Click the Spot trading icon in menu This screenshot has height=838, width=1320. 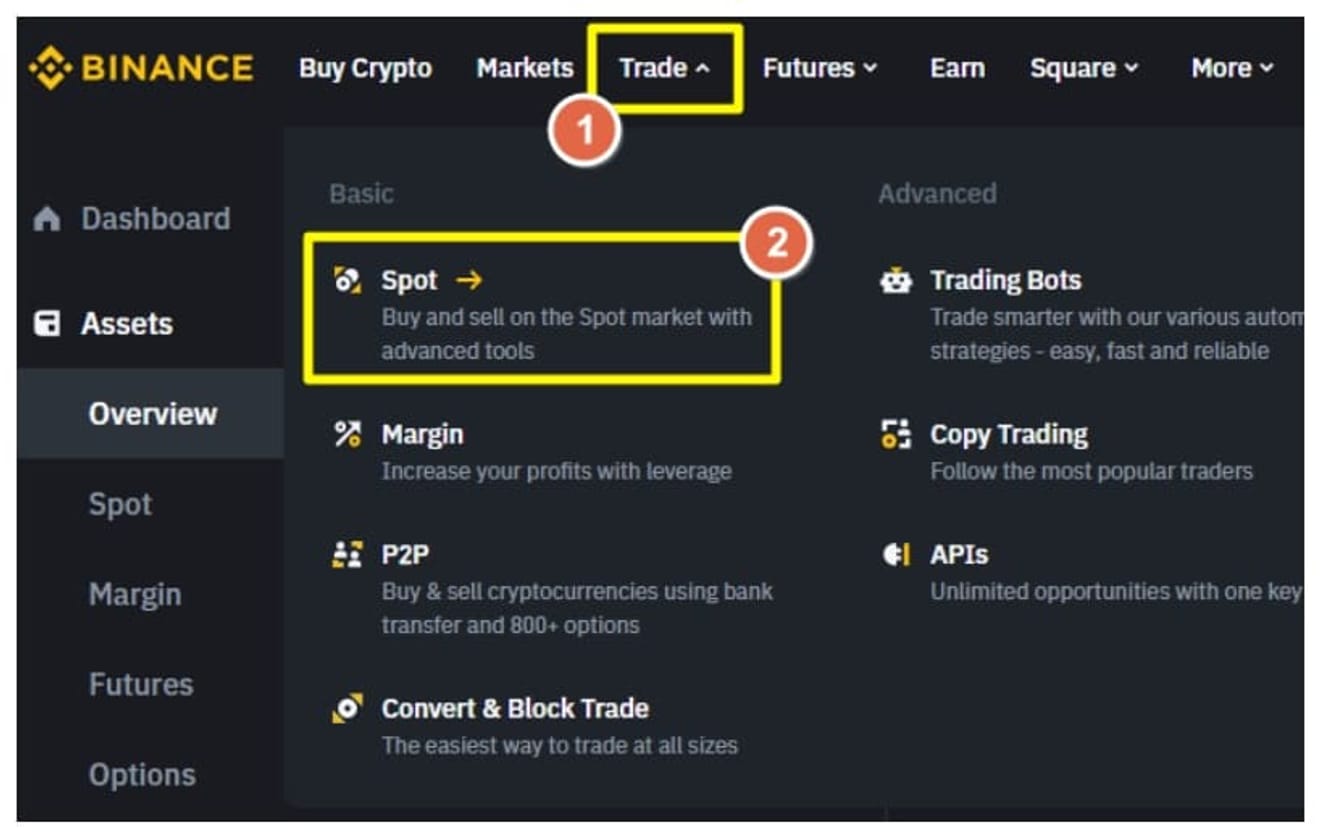[x=347, y=281]
